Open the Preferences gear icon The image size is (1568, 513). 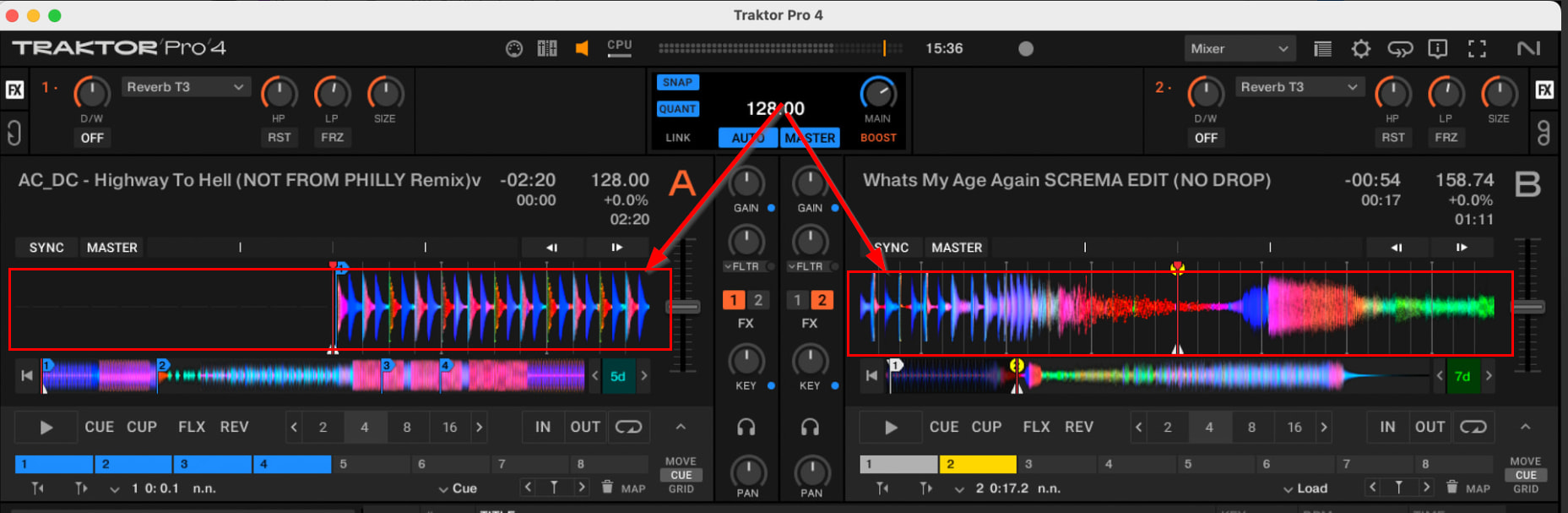point(1360,49)
